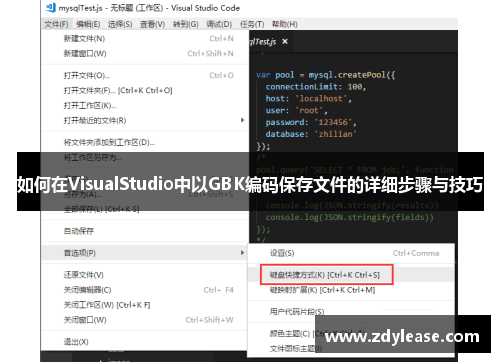Open the 调试(D) menu

coord(219,24)
